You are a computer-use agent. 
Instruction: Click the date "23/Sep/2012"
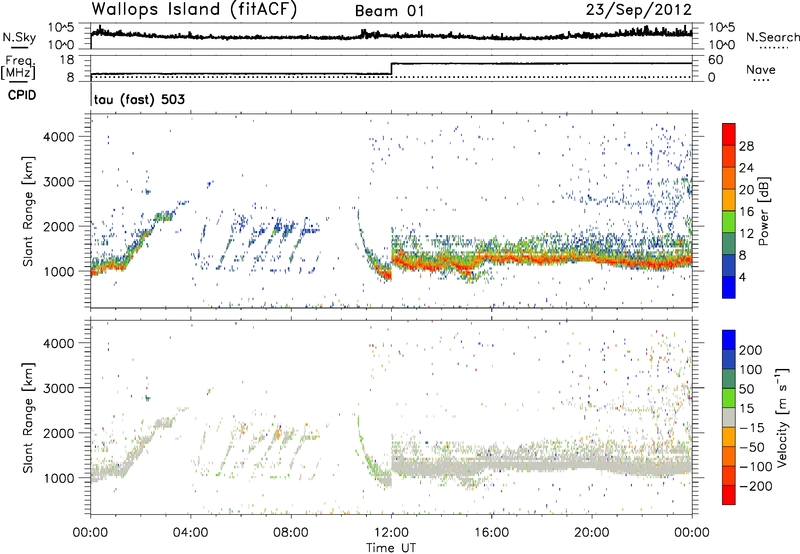coord(639,10)
